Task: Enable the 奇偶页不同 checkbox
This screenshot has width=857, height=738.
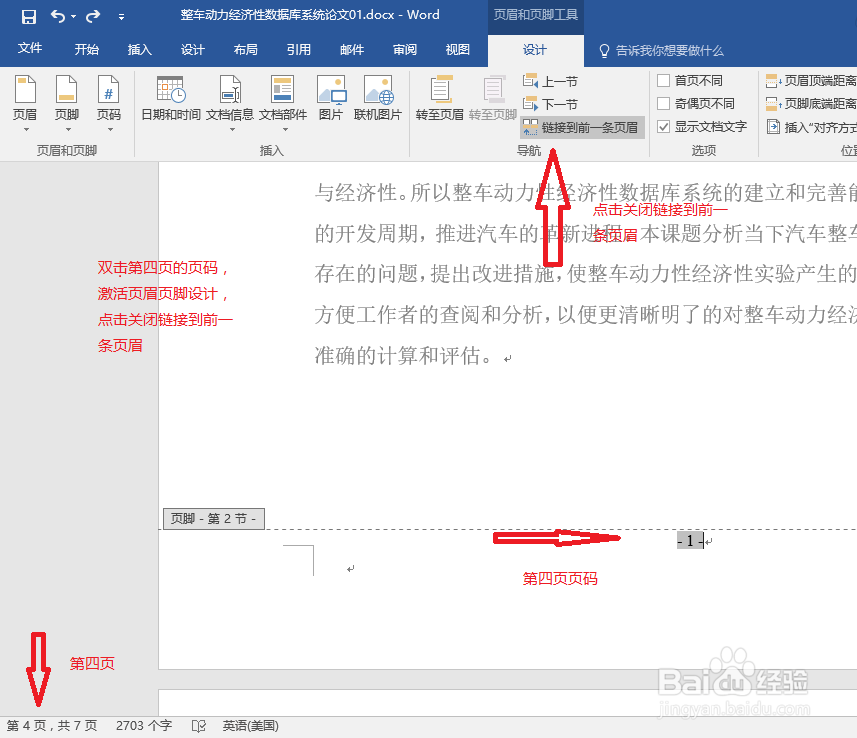Action: (x=664, y=103)
